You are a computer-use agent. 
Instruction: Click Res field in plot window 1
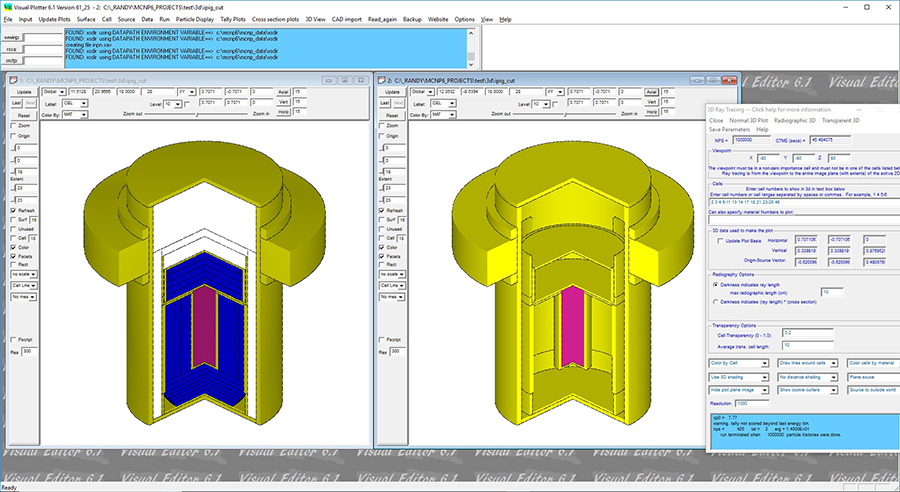coord(29,351)
